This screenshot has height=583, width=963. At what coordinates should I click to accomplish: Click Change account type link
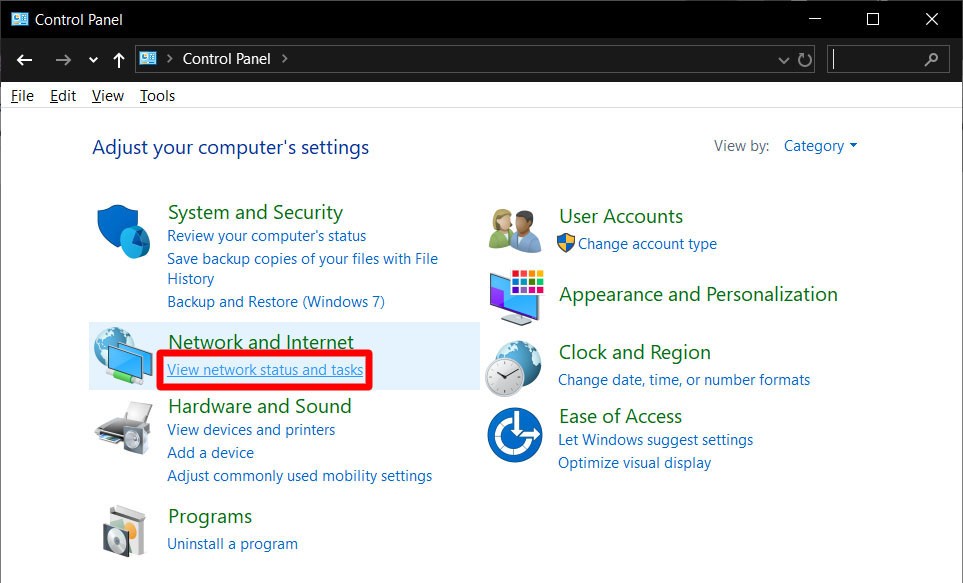647,244
